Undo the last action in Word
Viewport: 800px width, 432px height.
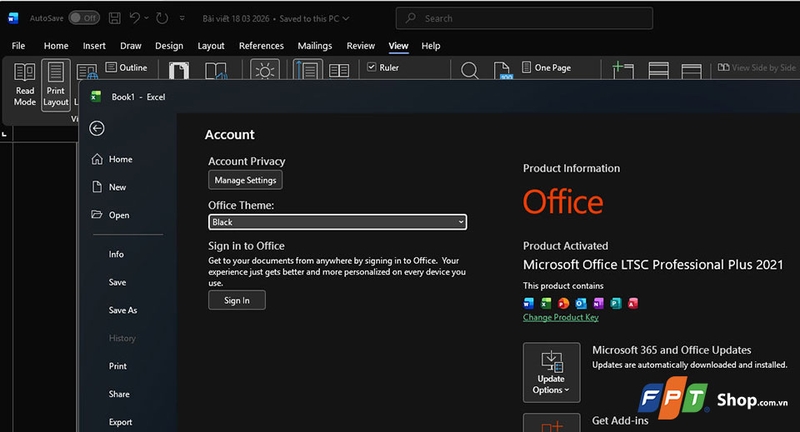coord(135,18)
